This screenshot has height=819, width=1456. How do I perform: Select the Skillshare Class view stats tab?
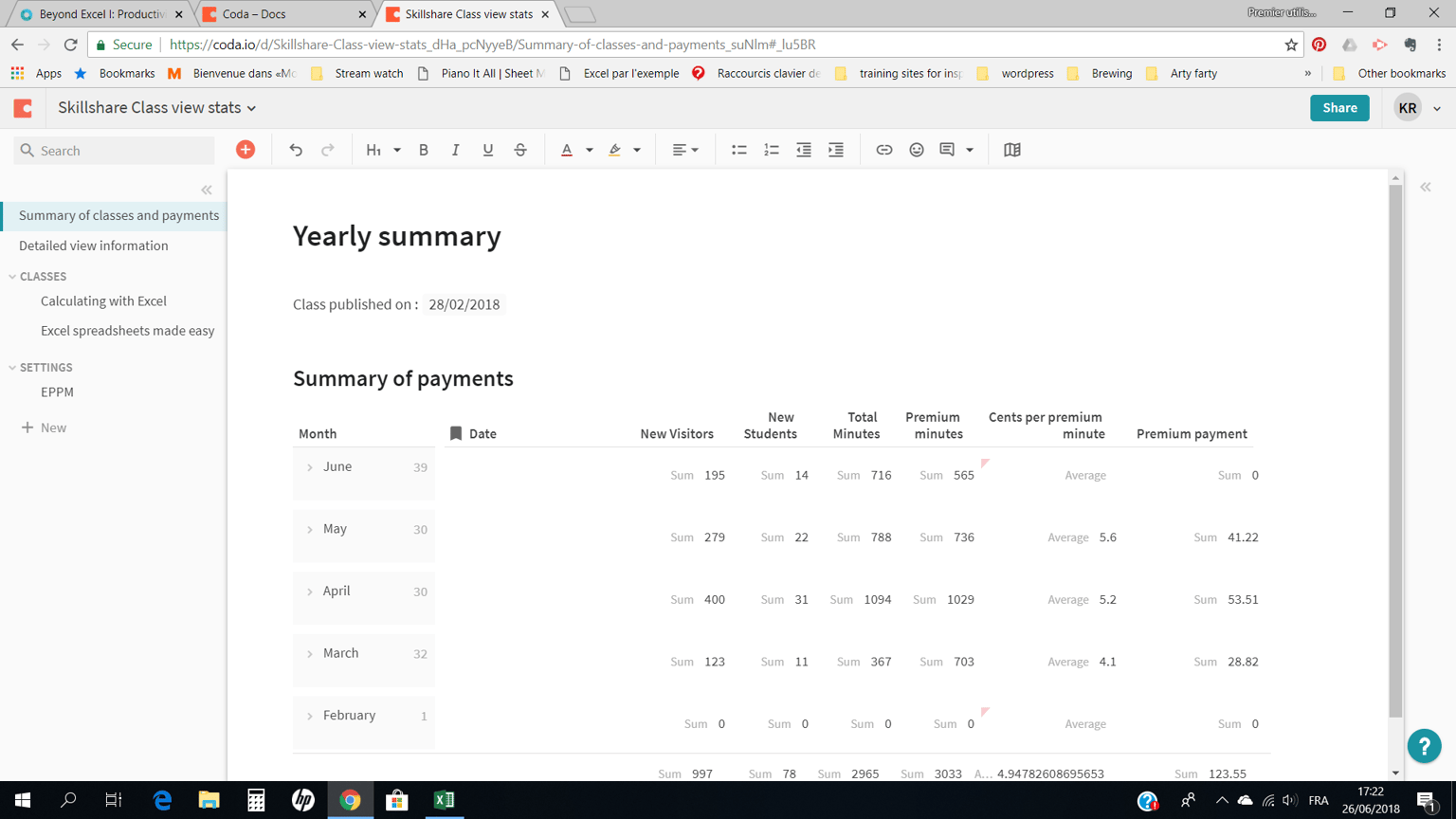pyautogui.click(x=468, y=14)
